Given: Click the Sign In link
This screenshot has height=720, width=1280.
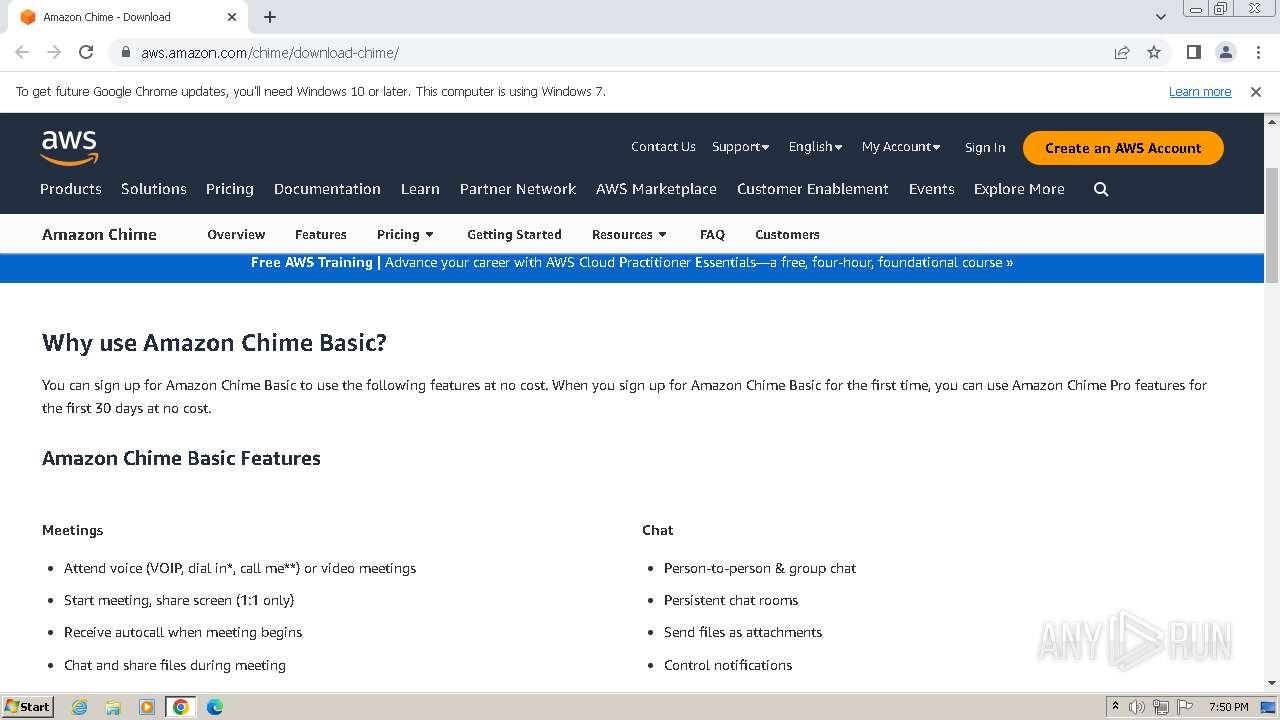Looking at the screenshot, I should click(985, 147).
